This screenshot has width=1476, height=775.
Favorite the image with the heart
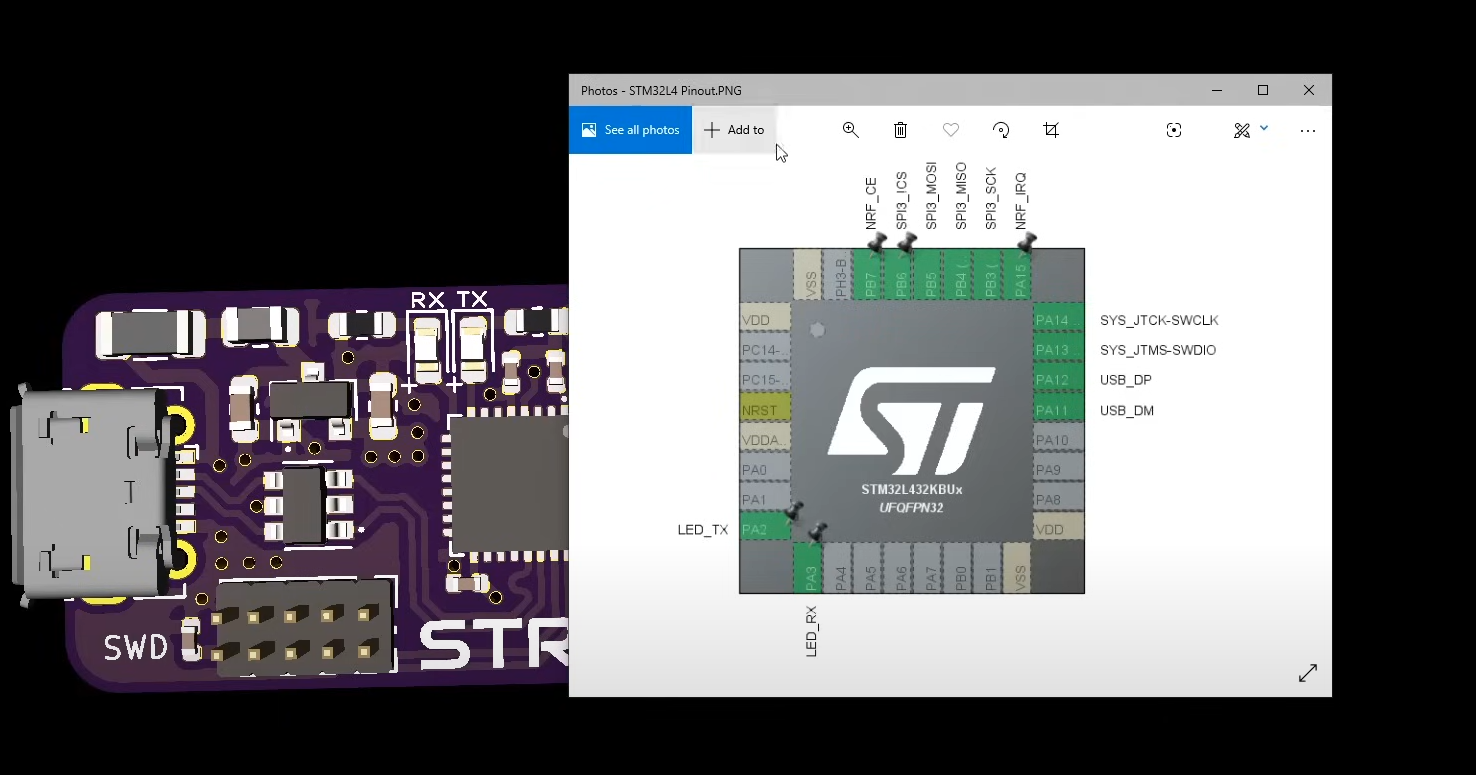pyautogui.click(x=950, y=130)
